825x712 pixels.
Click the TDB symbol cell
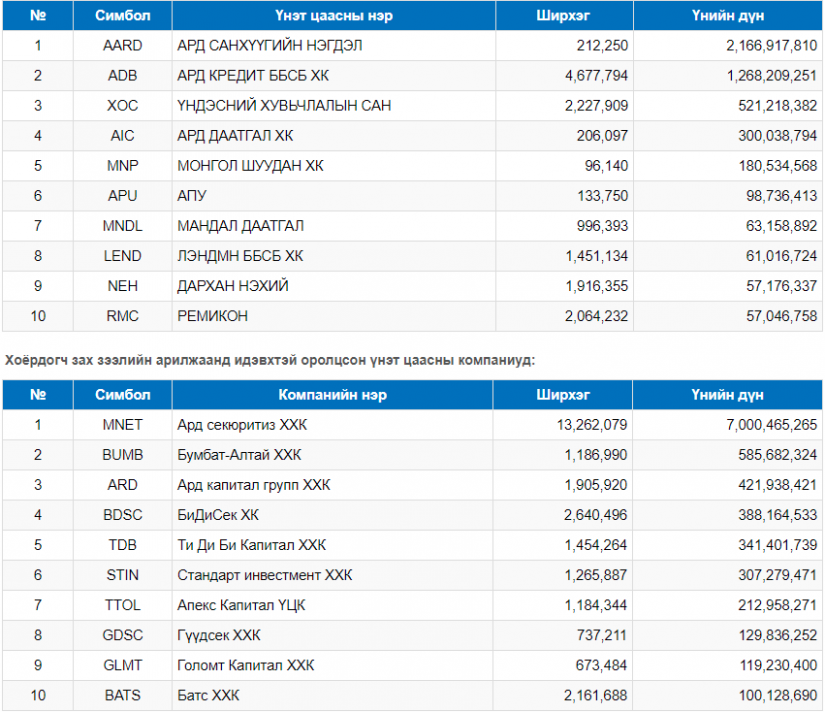(123, 545)
